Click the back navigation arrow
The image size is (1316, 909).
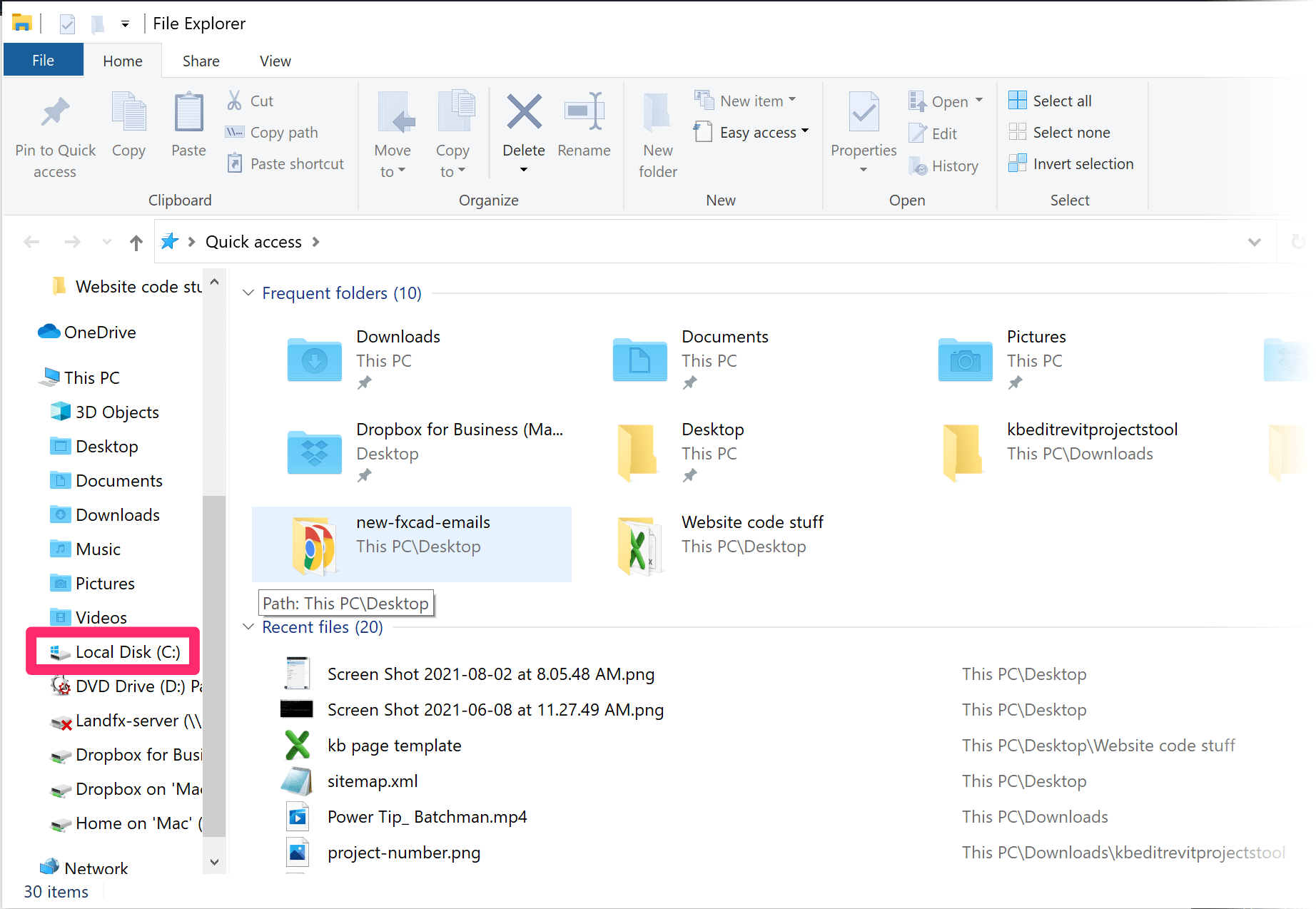pos(31,241)
